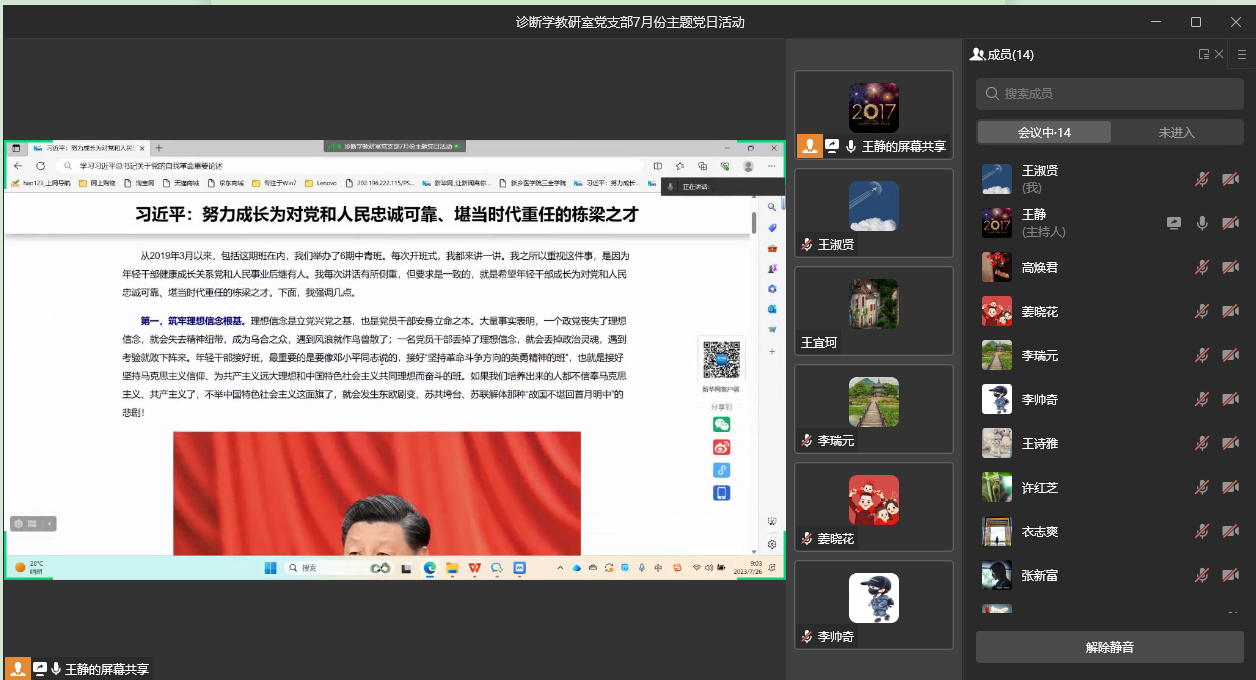Switch to the 未进入 tab

click(x=1176, y=133)
